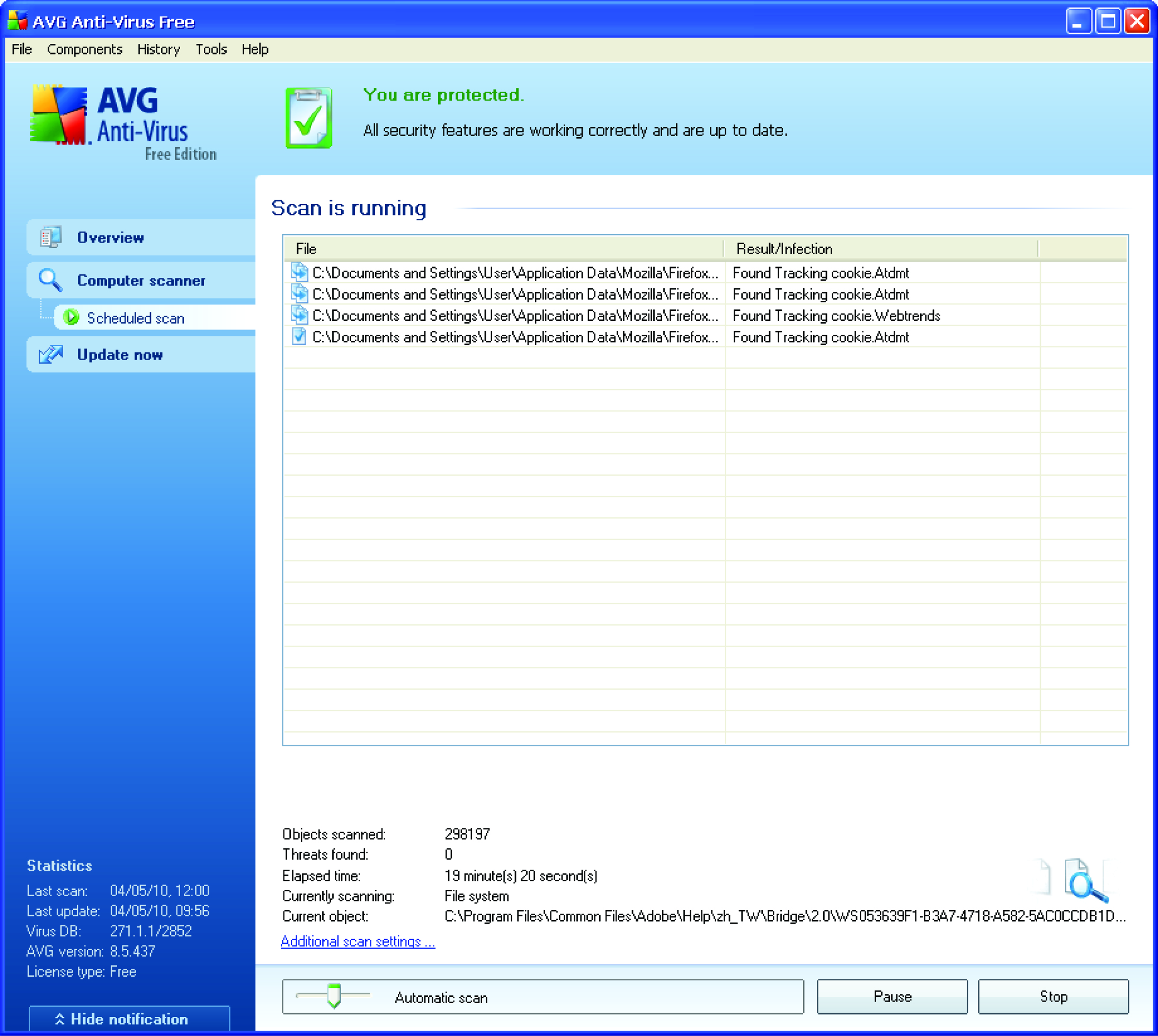Click the green Scheduled scan play icon
This screenshot has width=1158, height=1036.
(x=71, y=317)
